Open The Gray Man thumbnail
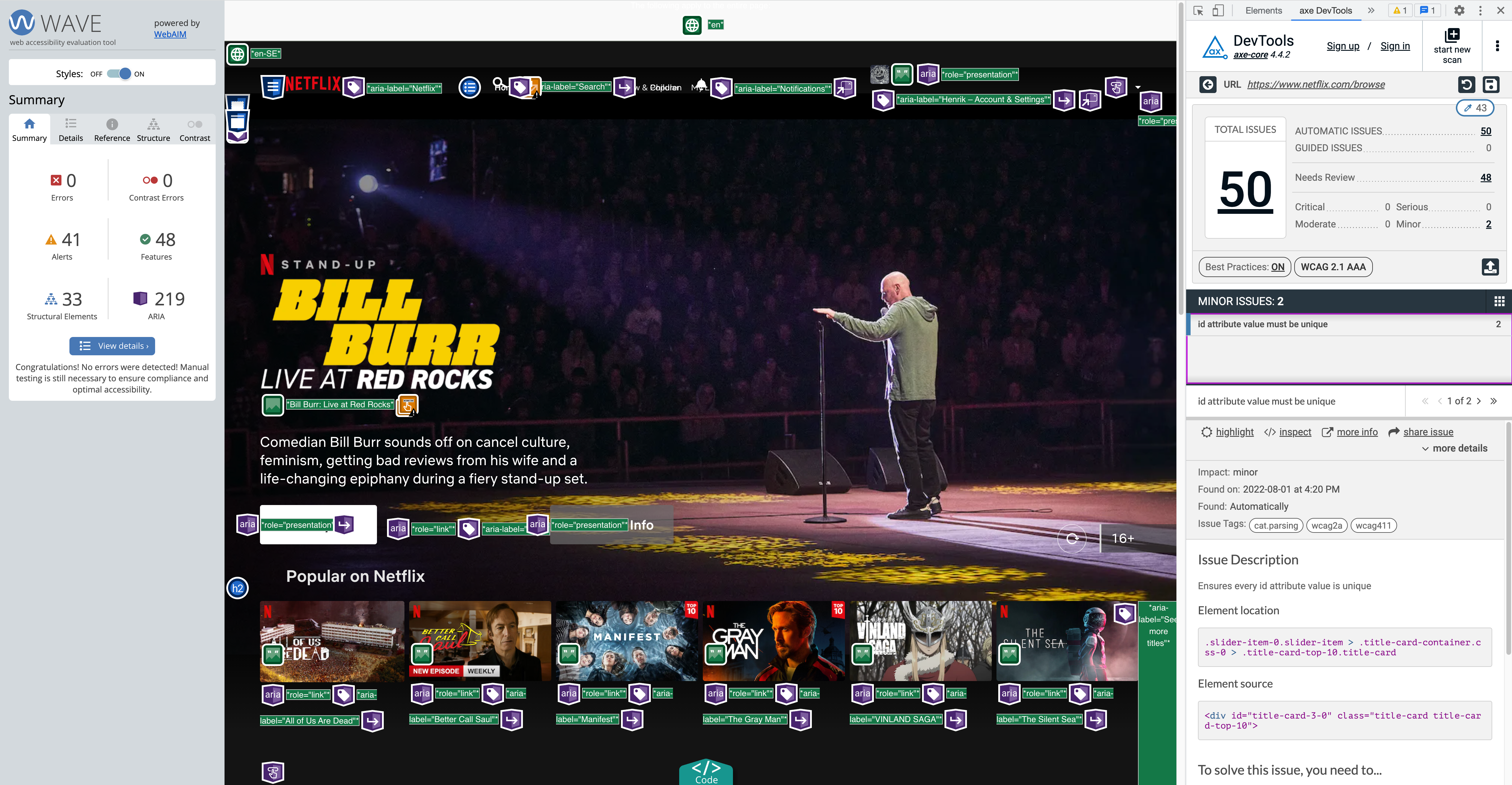Viewport: 1512px width, 785px height. (x=774, y=641)
